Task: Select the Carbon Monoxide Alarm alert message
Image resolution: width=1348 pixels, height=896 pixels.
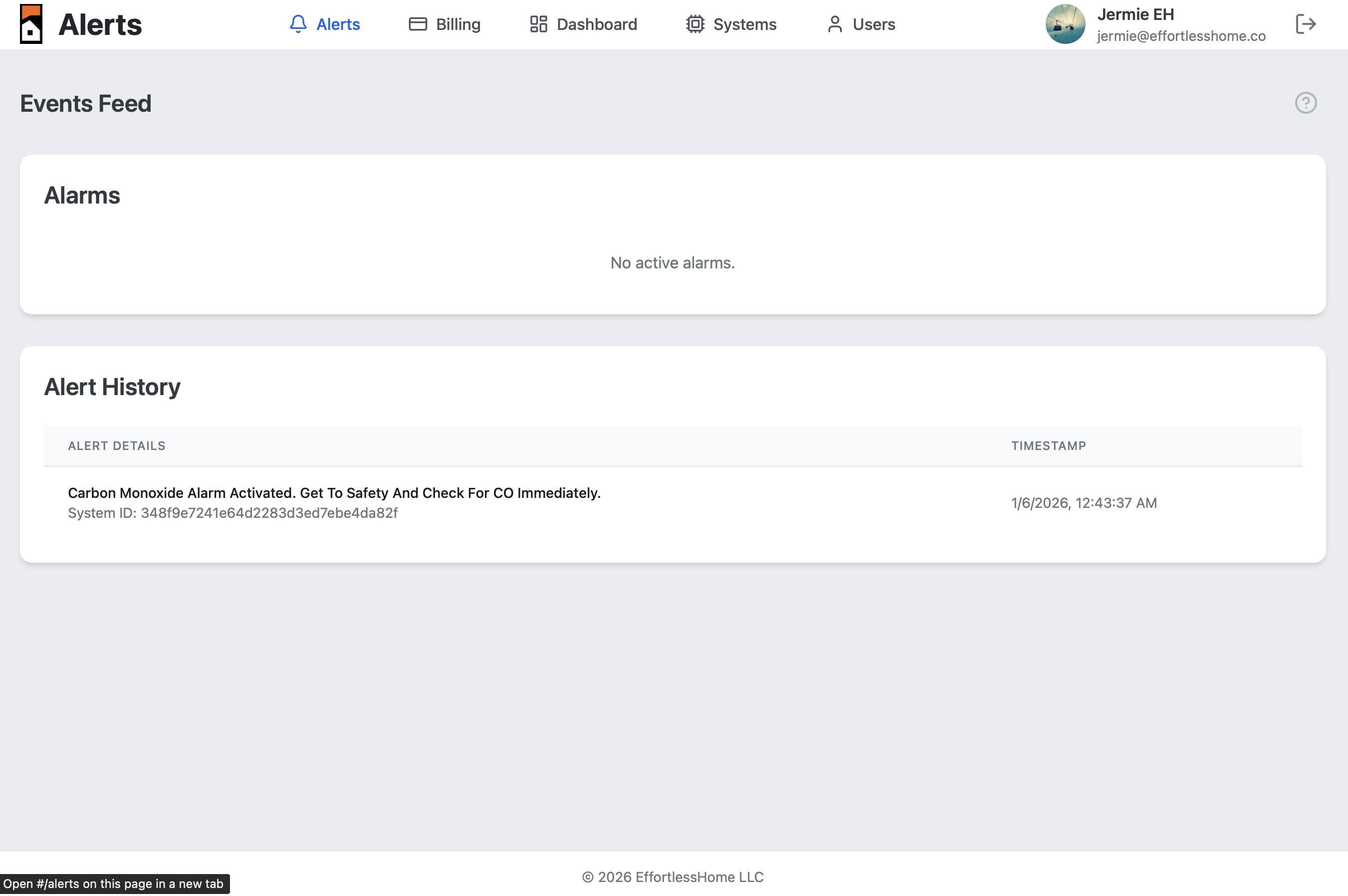Action: [334, 492]
